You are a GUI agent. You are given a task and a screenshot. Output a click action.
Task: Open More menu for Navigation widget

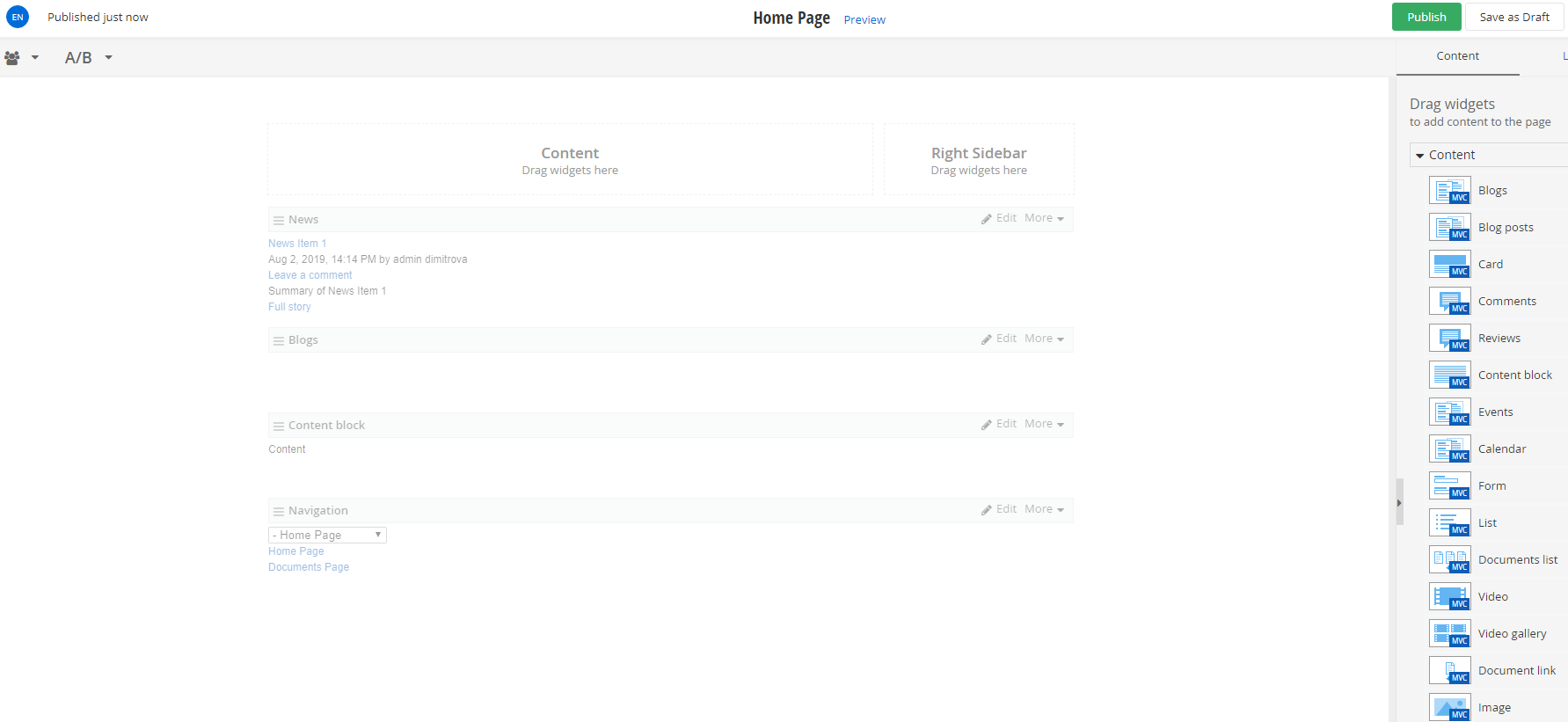coord(1044,509)
